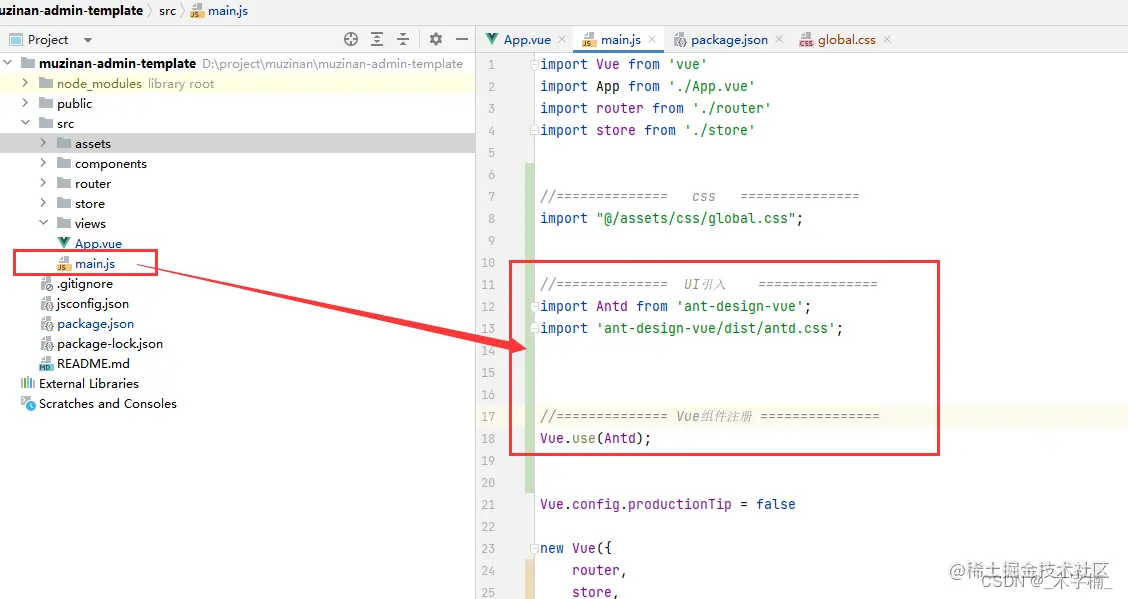Select App.vue in the project tree

[x=98, y=244]
